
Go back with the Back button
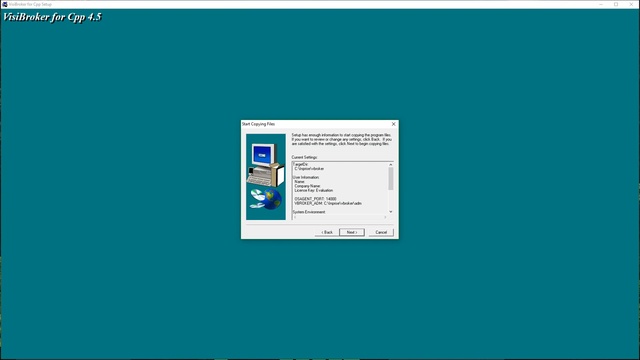point(327,232)
